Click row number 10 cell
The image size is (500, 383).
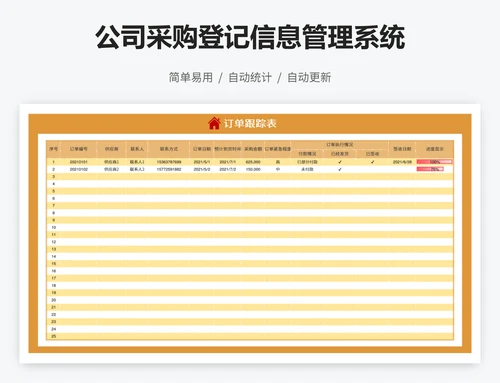(x=53, y=227)
